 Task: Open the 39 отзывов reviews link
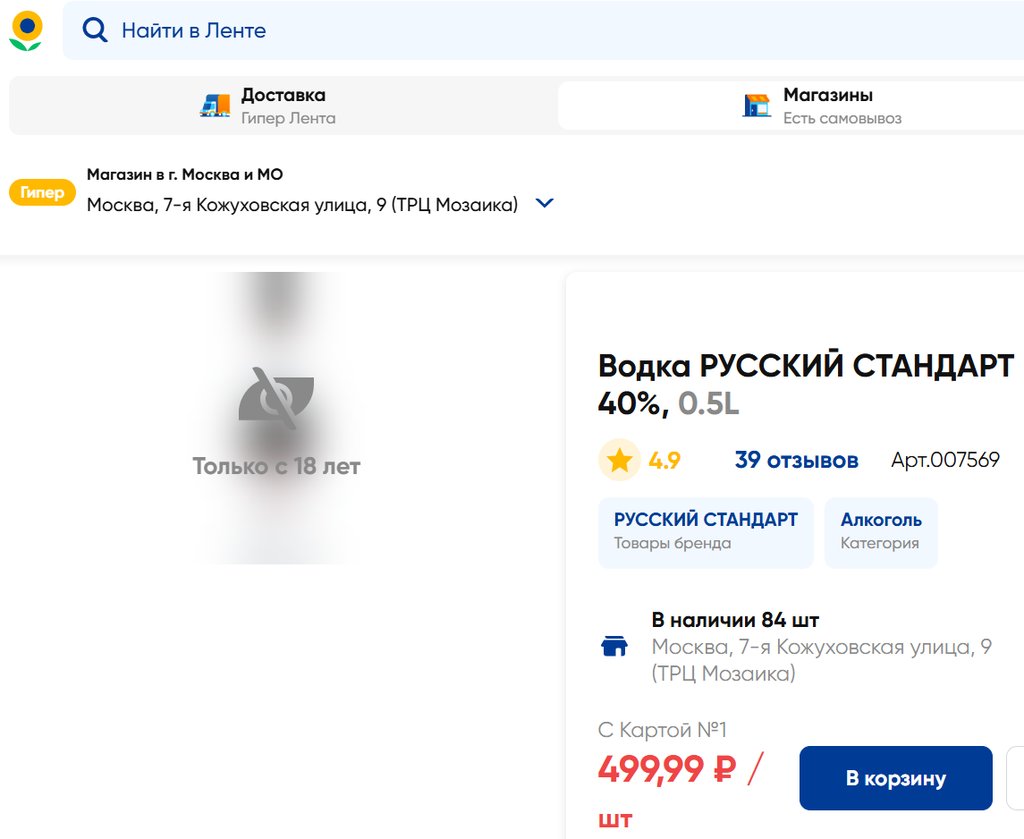(796, 460)
